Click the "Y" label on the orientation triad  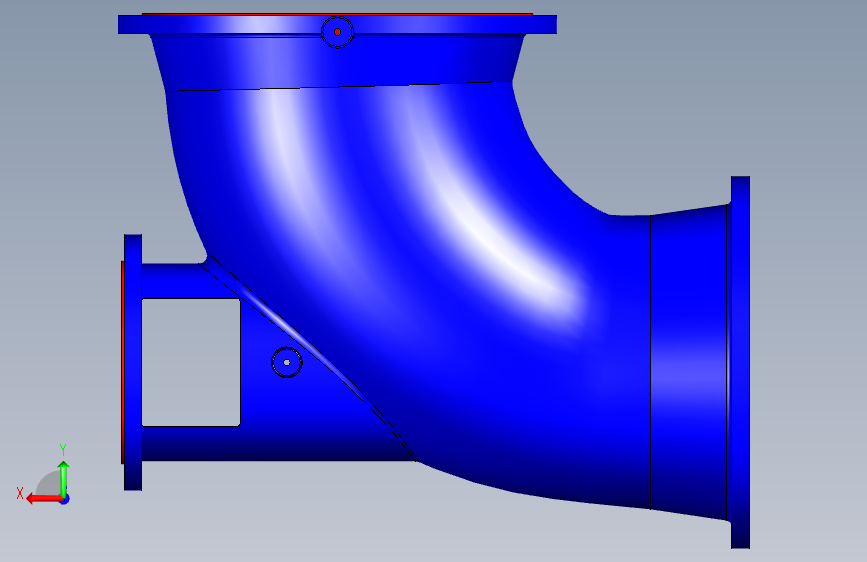click(63, 450)
